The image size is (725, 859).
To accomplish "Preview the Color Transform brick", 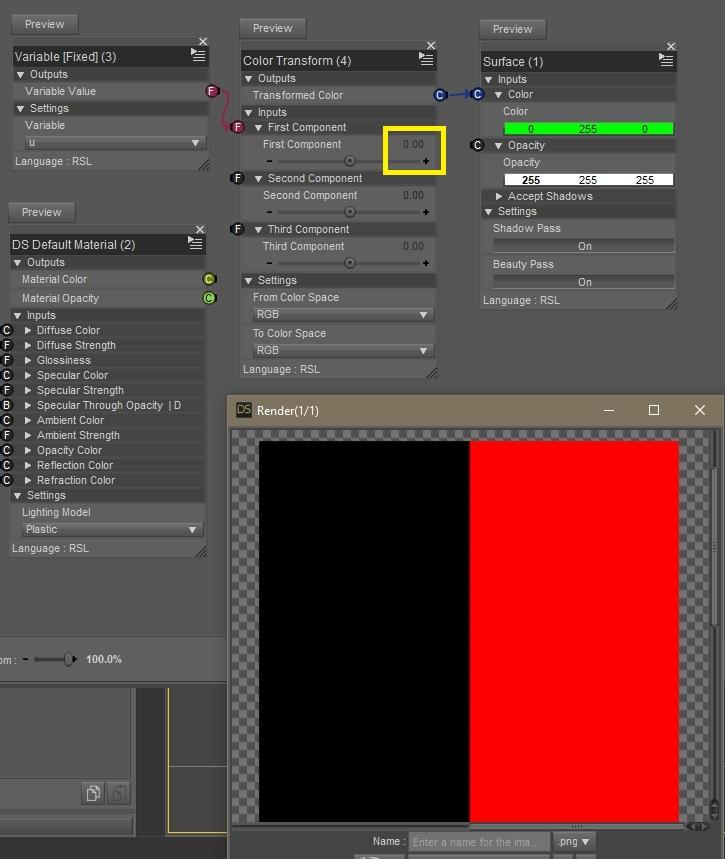I will click(x=272, y=28).
